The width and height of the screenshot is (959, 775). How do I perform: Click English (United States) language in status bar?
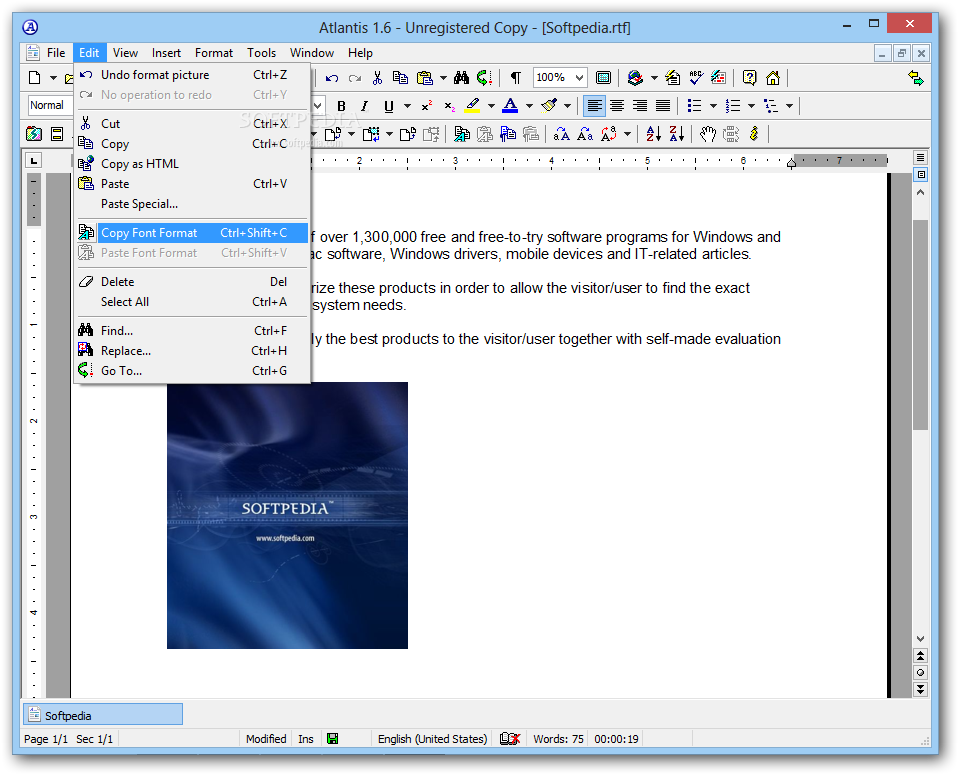(x=432, y=739)
